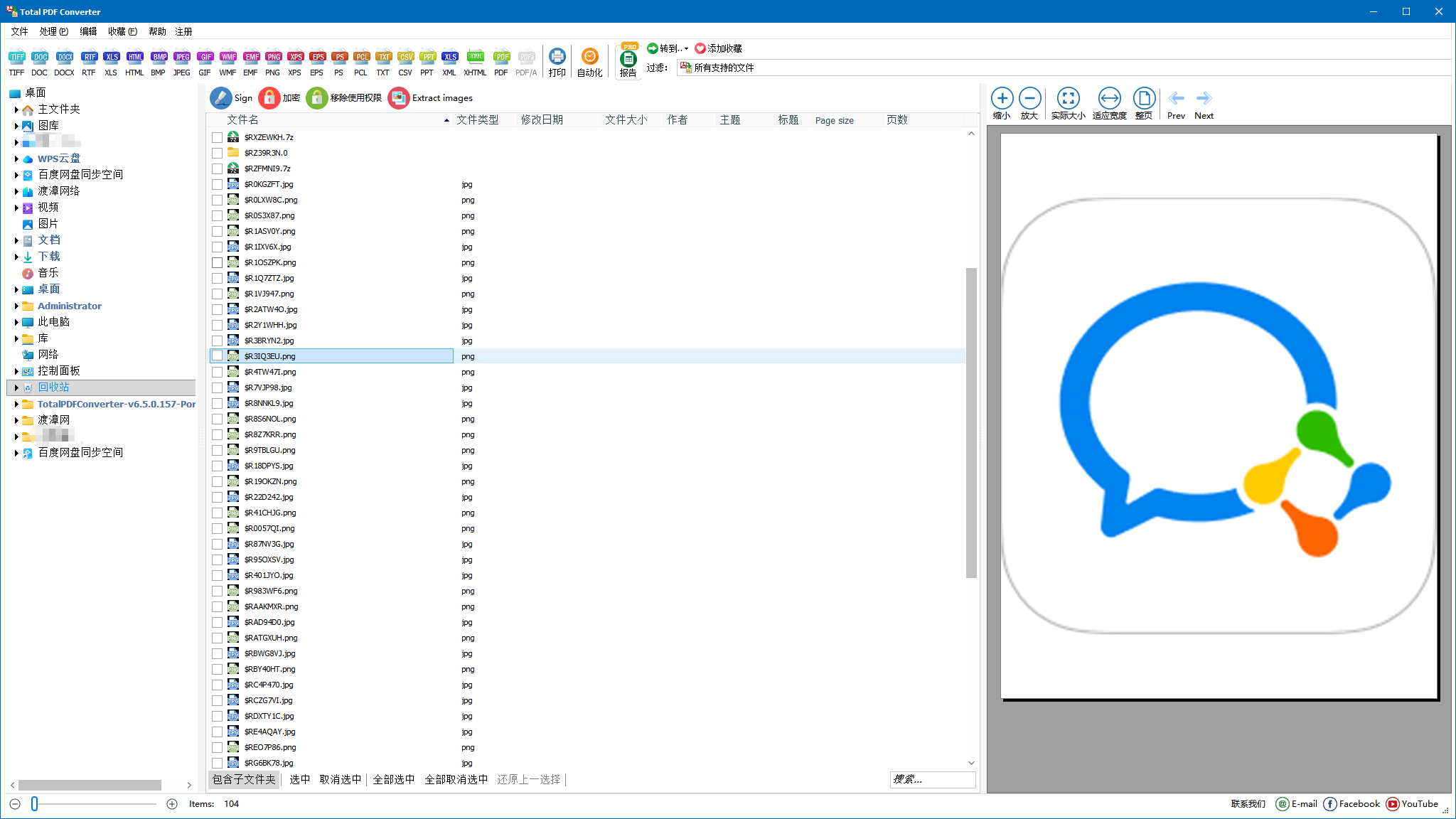This screenshot has width=1456, height=819.
Task: Click the encrypt (加密) lock icon
Action: coord(269,98)
